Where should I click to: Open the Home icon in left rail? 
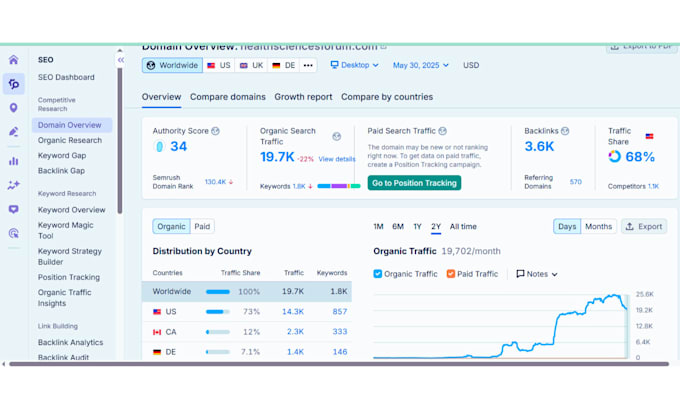click(13, 59)
